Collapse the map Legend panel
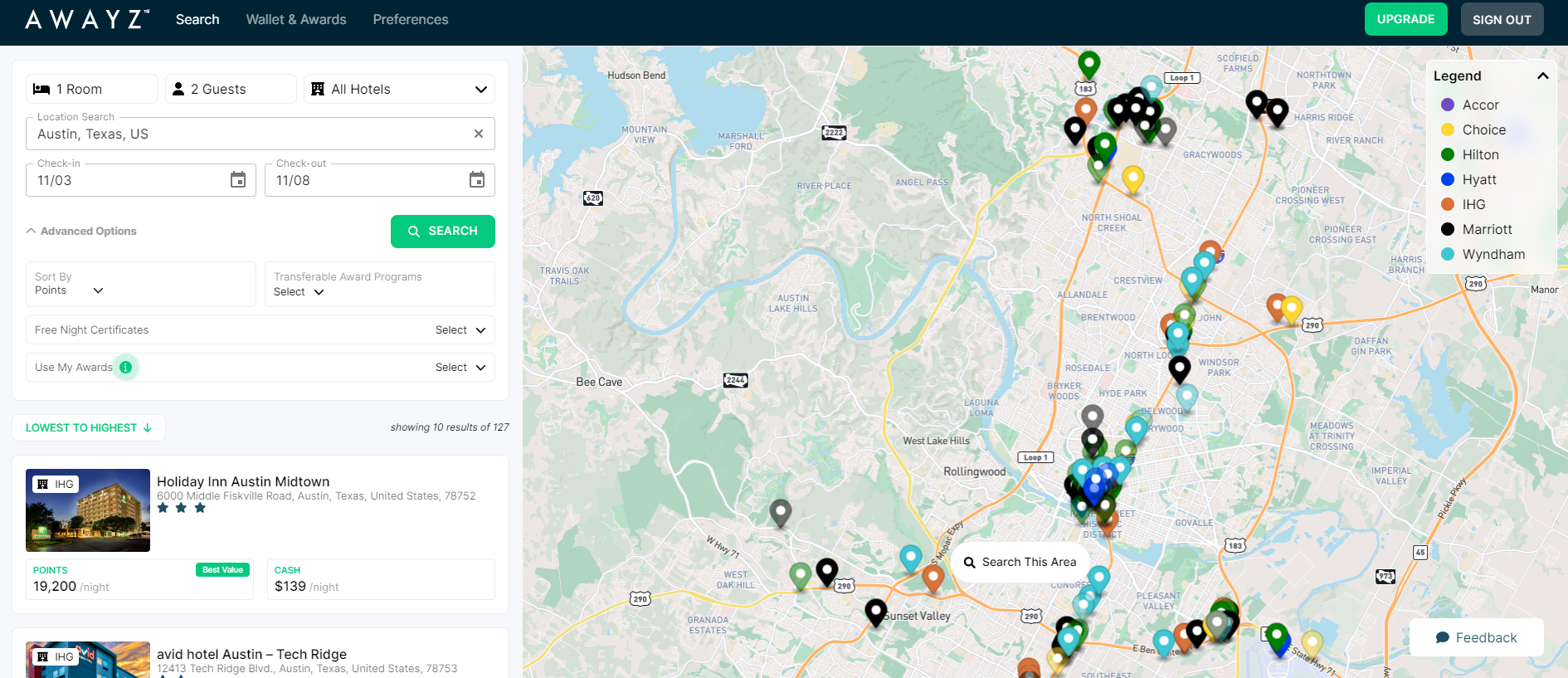The image size is (1568, 678). click(x=1542, y=76)
